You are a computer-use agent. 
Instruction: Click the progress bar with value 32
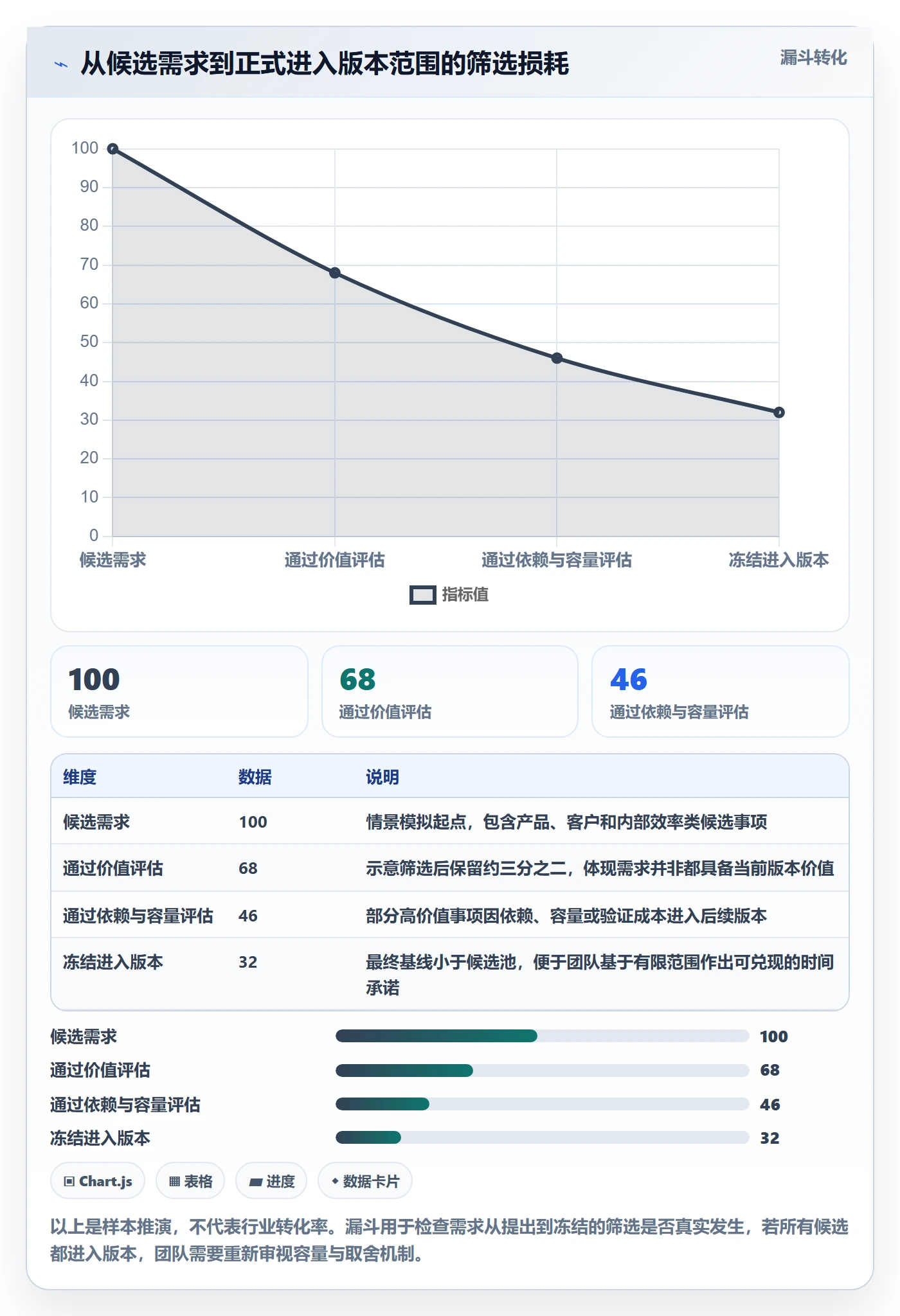[x=542, y=1137]
